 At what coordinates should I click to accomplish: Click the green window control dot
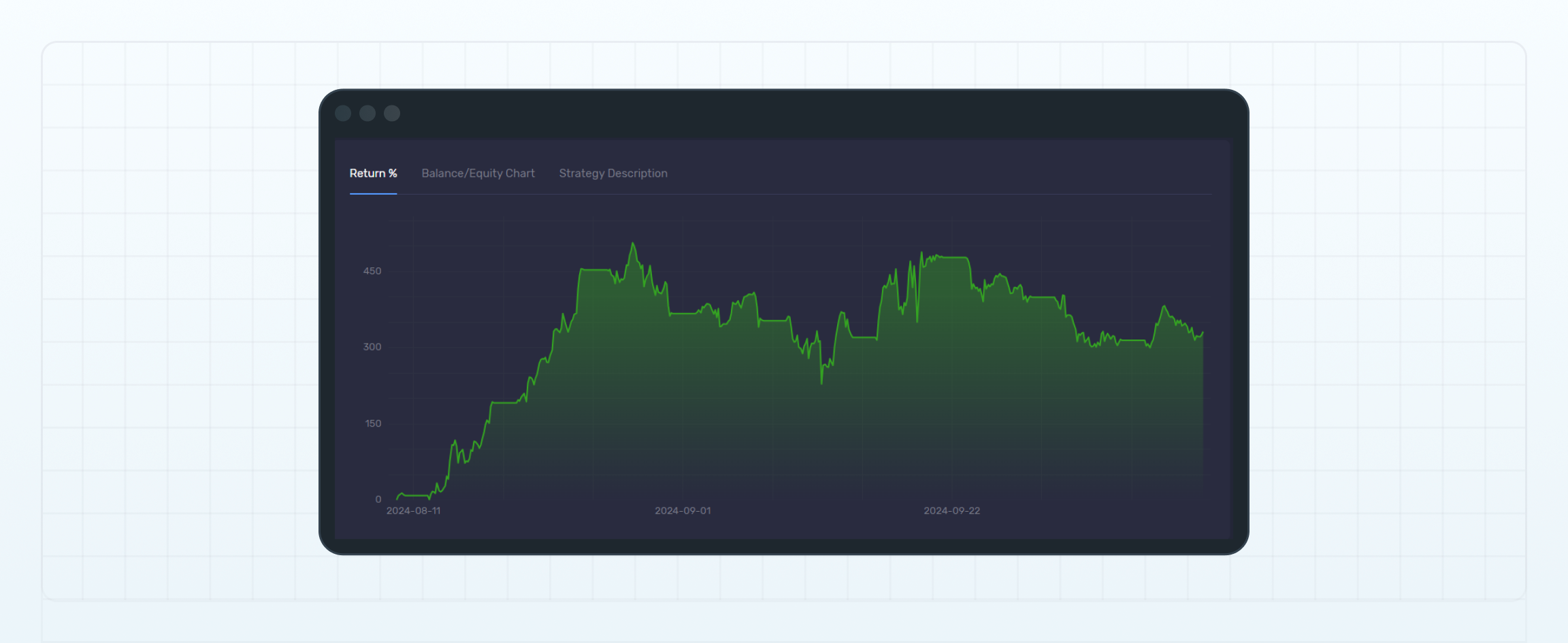click(x=391, y=114)
